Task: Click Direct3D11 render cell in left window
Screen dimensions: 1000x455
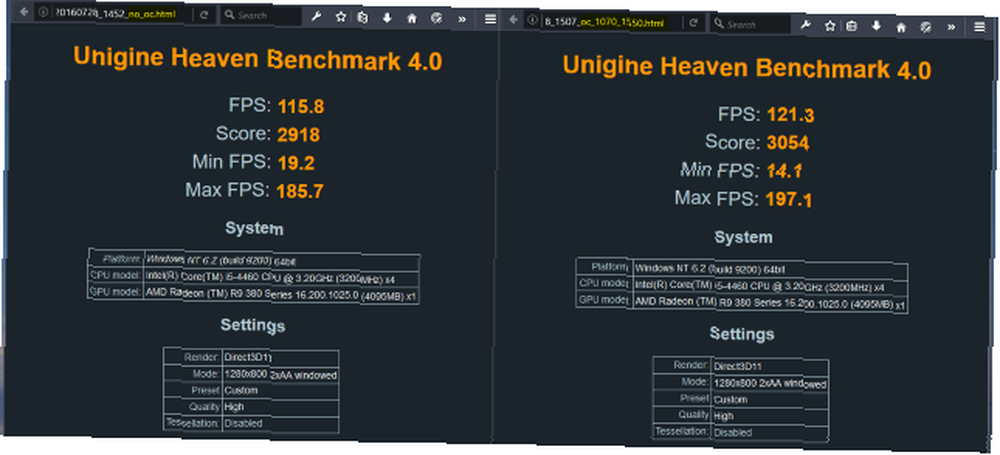Action: coord(281,357)
